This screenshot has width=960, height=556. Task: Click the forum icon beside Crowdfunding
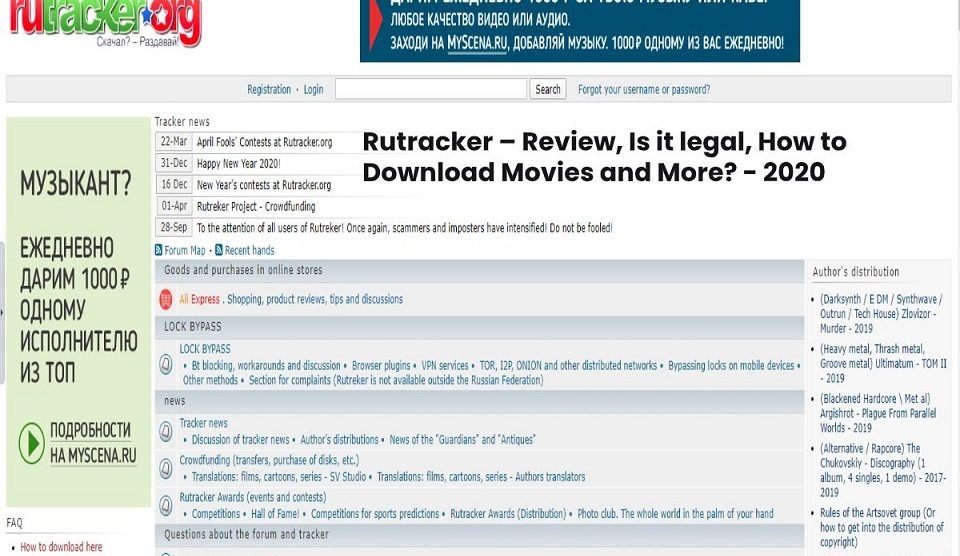pyautogui.click(x=166, y=468)
